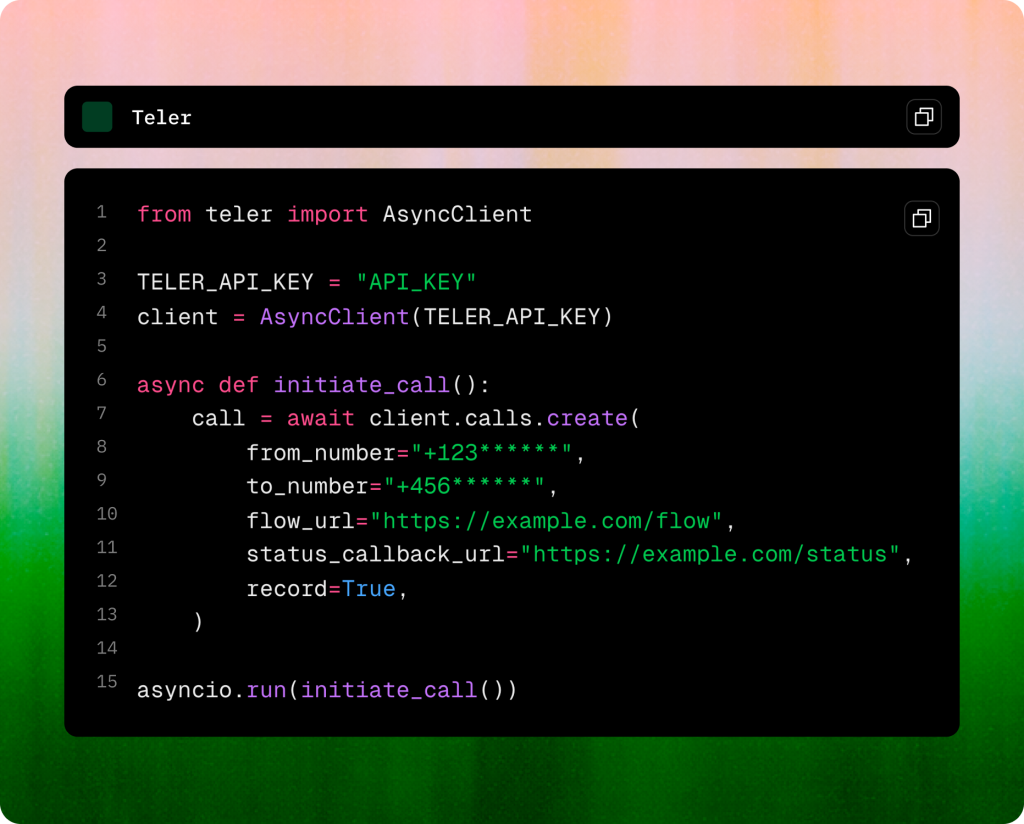This screenshot has height=824, width=1024.
Task: Click the copy icon in the Teler header bar
Action: (923, 117)
